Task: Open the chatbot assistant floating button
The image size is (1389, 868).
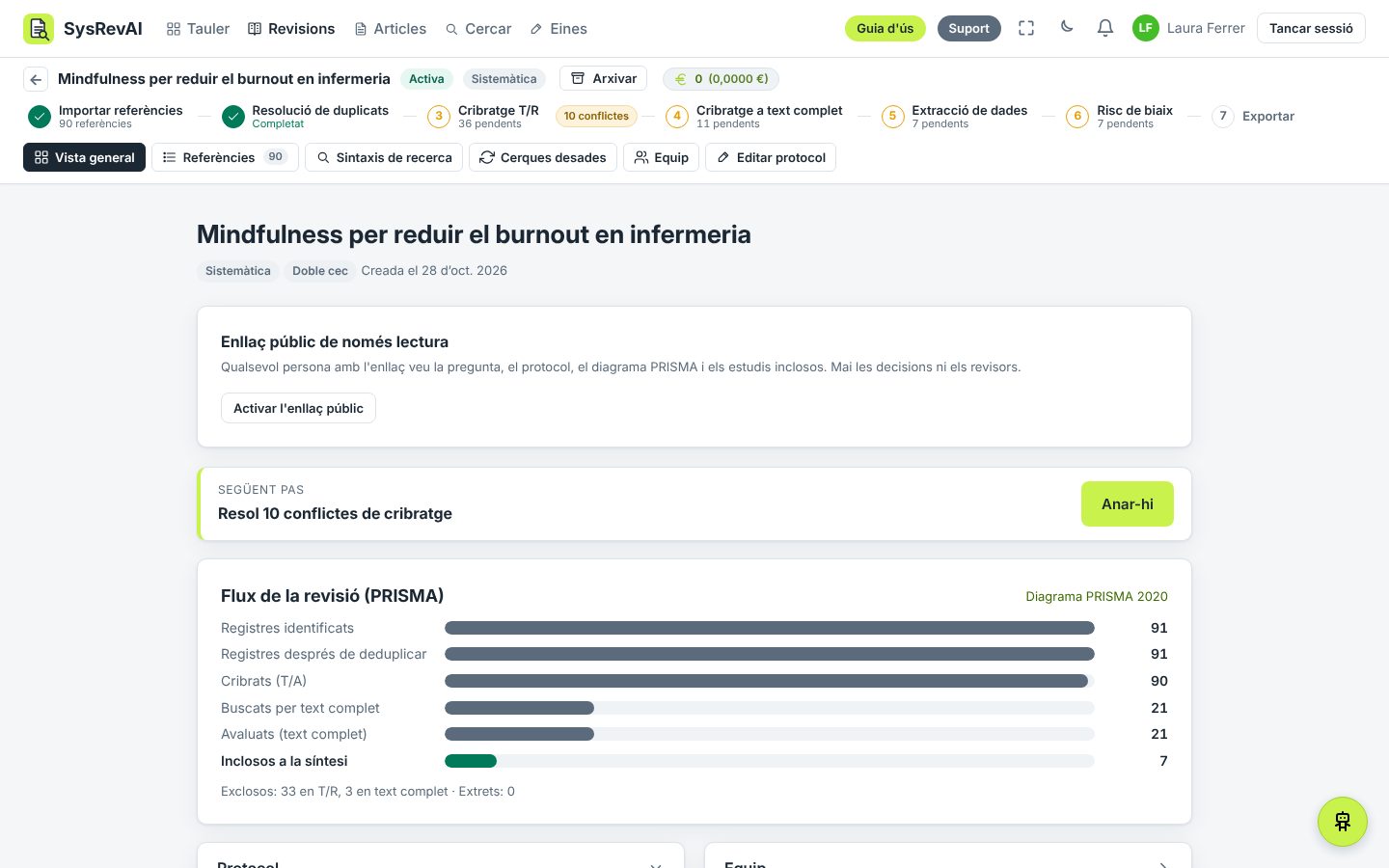Action: [x=1343, y=822]
